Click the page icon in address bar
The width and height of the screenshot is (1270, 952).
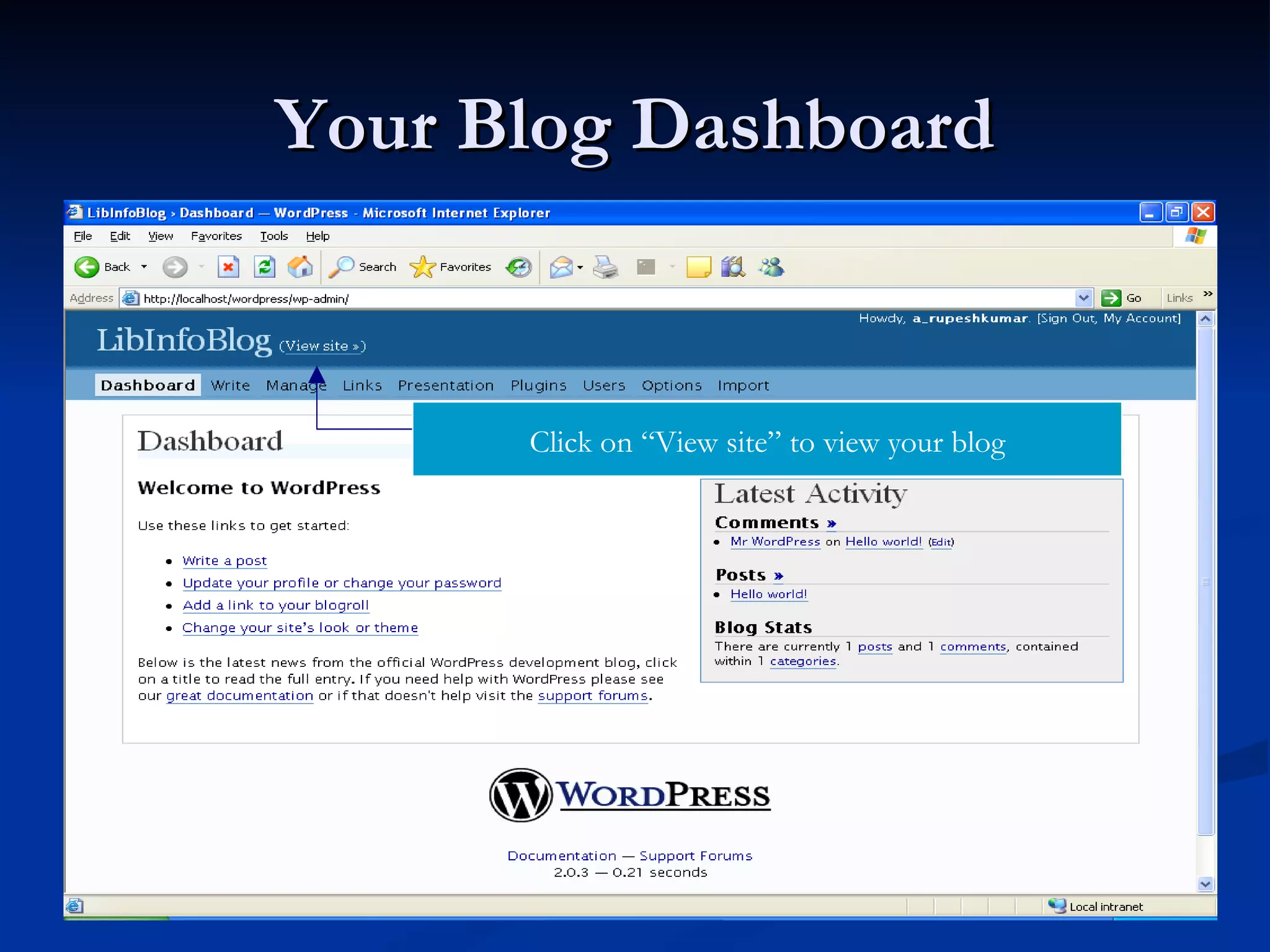(130, 298)
